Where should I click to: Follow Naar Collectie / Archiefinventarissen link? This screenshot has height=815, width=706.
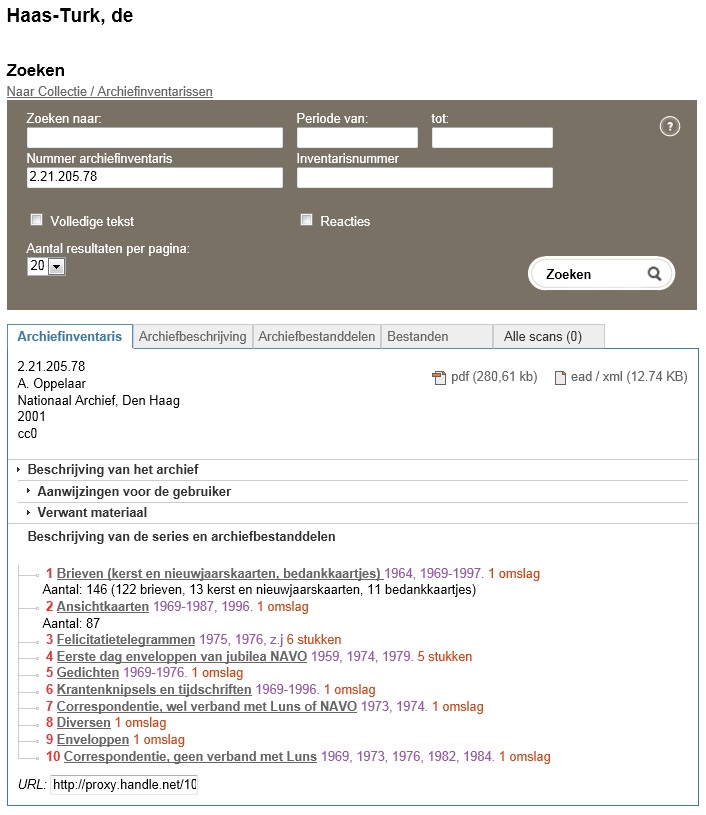[109, 92]
